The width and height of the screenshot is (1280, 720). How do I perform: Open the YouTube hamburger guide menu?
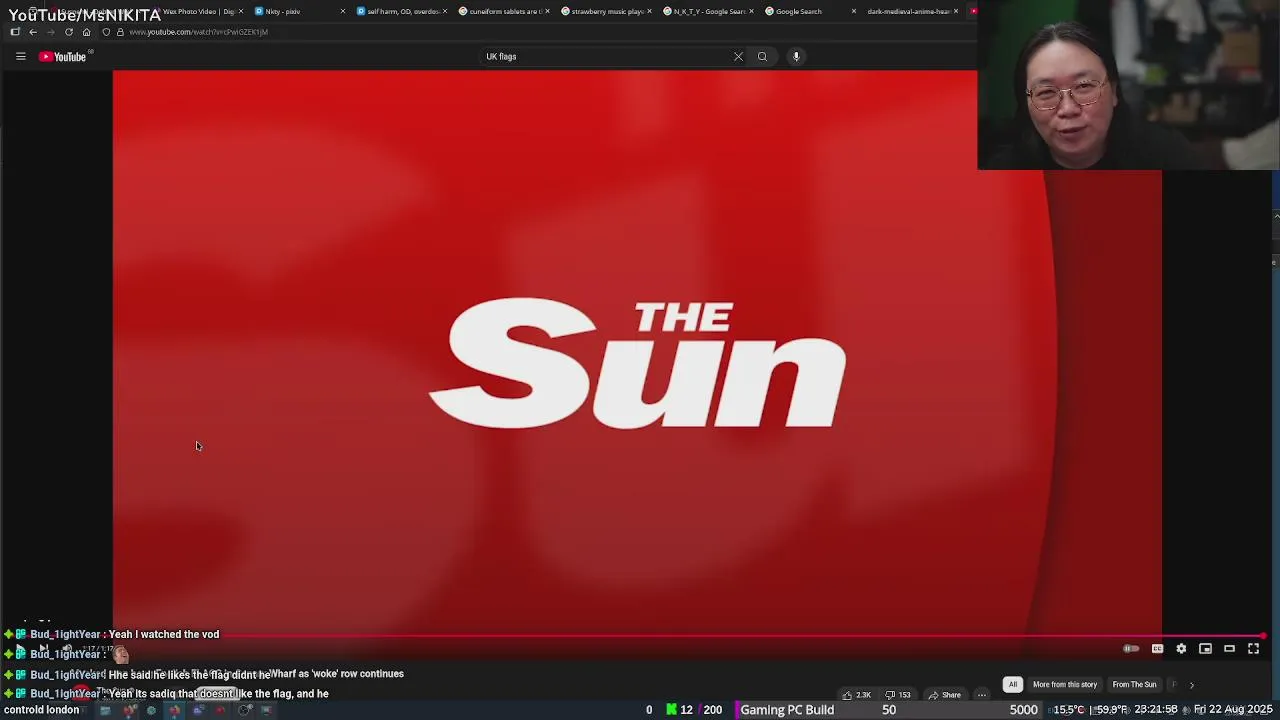pos(20,57)
